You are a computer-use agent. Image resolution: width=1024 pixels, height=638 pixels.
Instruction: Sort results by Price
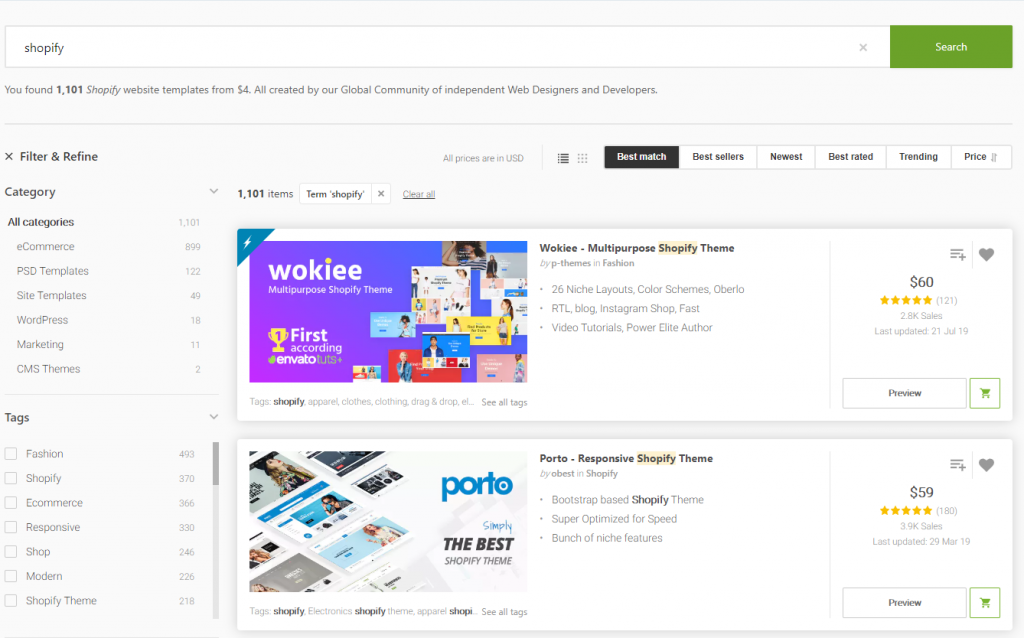tap(981, 157)
